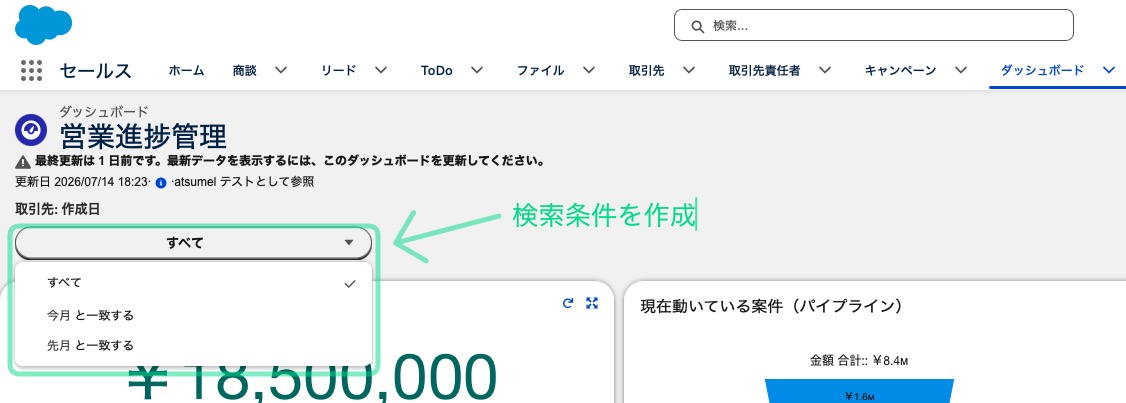1126x403 pixels.
Task: Click the Salesforce cloud logo
Action: 43,24
